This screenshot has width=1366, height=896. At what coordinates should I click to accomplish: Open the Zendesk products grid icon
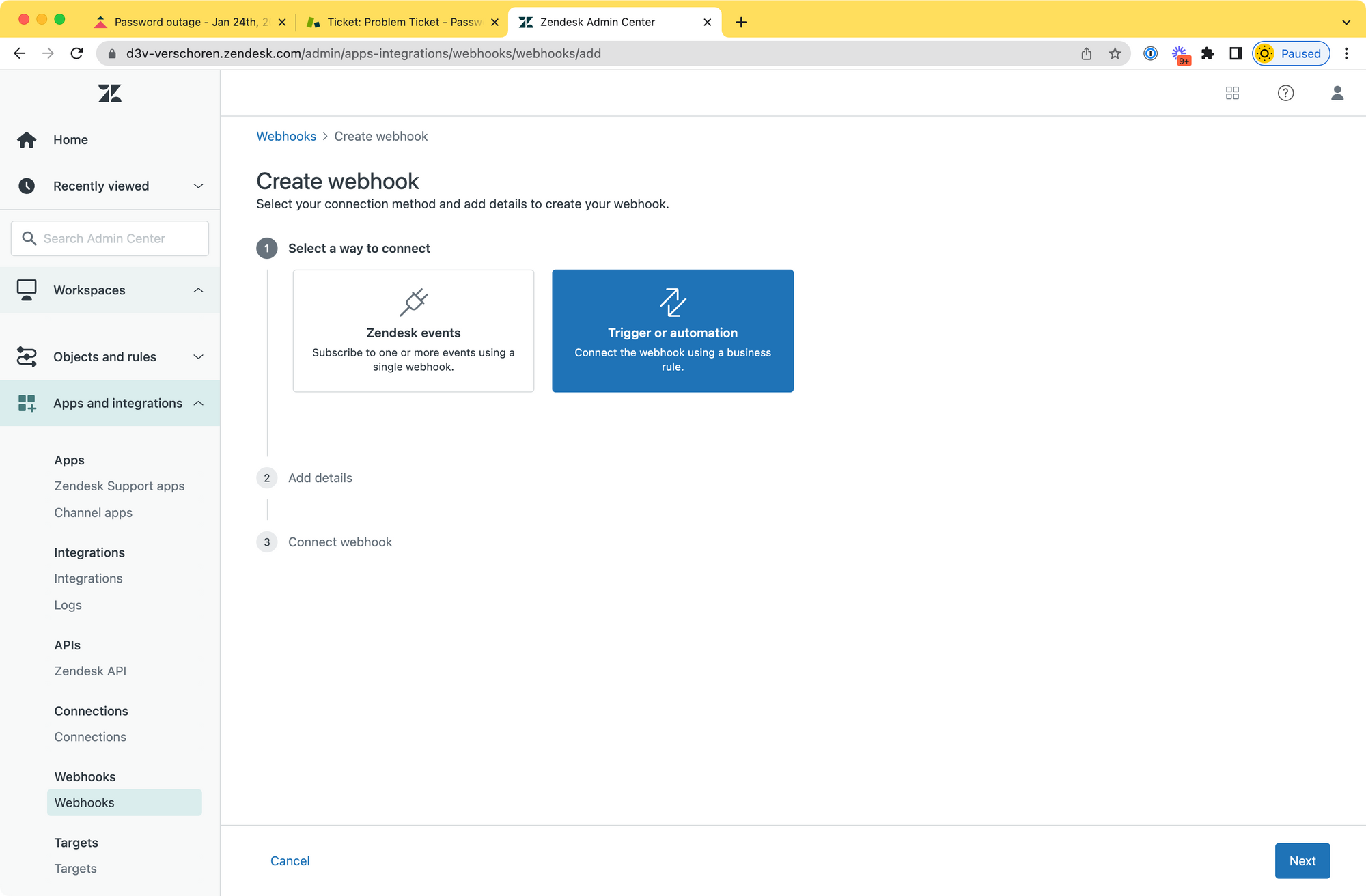coord(1232,94)
